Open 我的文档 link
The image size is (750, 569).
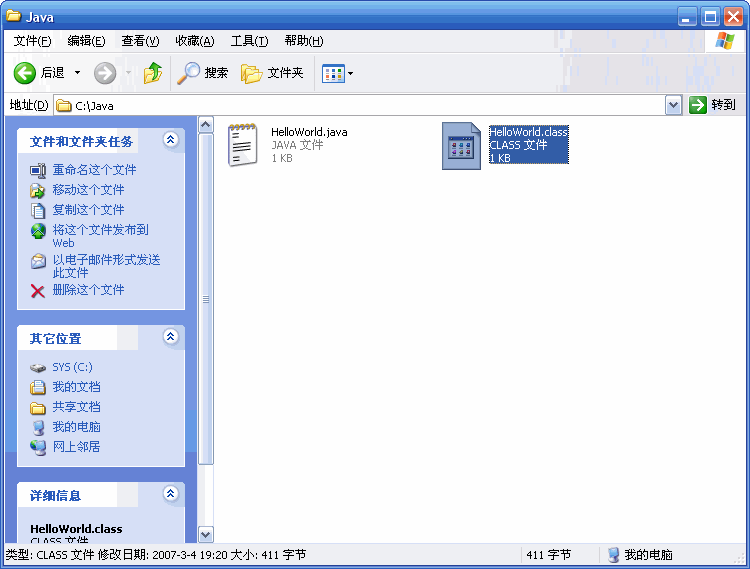click(x=77, y=387)
